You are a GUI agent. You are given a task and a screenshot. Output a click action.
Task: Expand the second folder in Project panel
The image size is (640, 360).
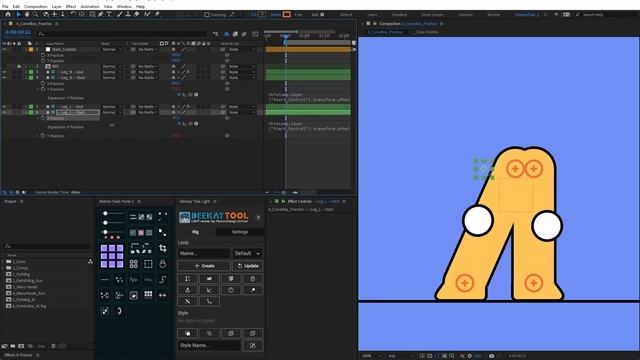[3, 268]
